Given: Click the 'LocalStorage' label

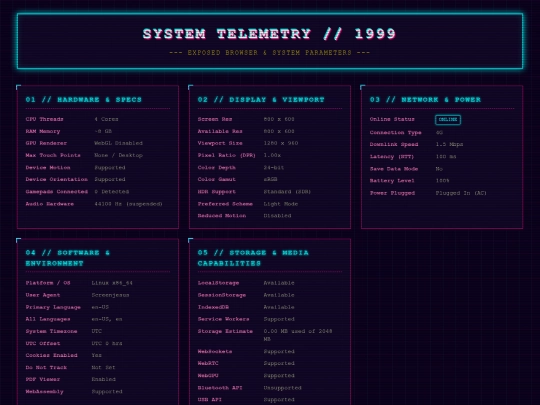Looking at the screenshot, I should 218,283.
